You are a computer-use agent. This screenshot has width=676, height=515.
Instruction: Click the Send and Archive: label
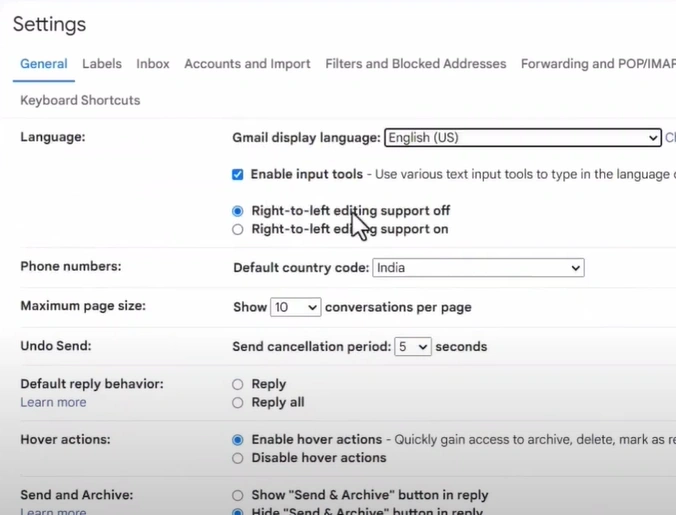[77, 495]
